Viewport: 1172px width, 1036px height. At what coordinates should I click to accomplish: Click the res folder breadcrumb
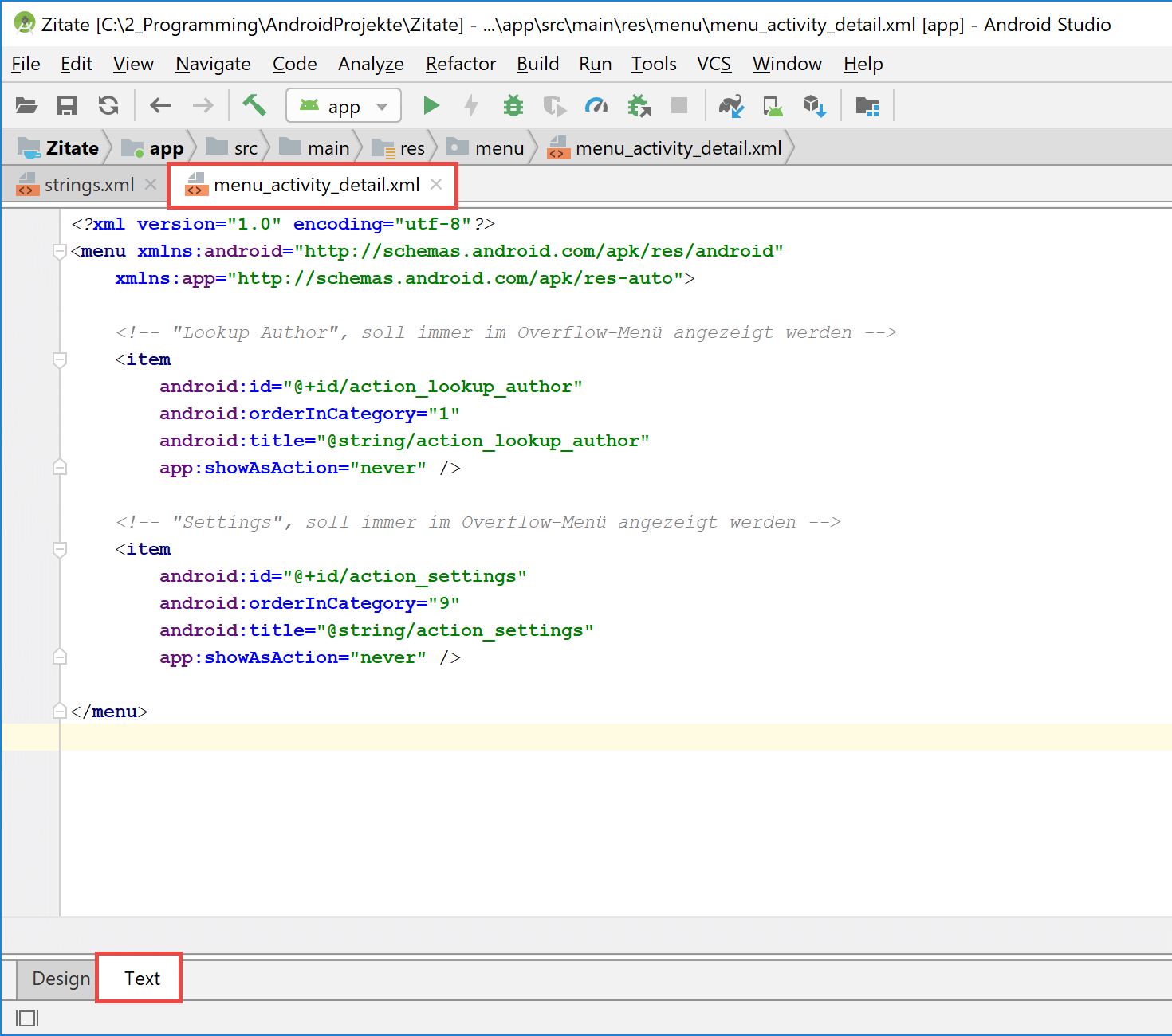click(x=399, y=148)
